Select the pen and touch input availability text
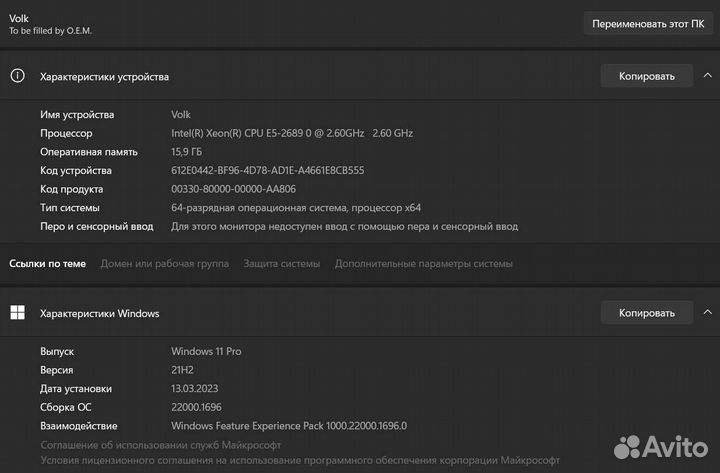720x473 pixels. [344, 226]
